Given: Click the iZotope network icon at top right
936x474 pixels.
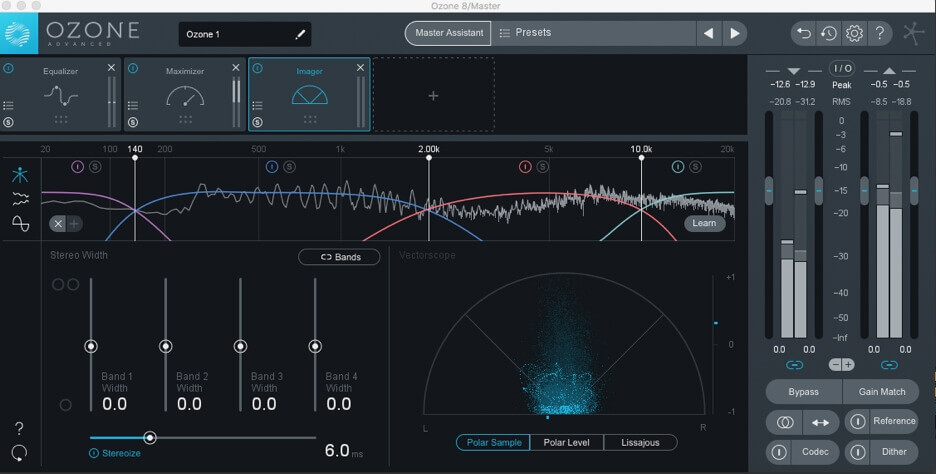Looking at the screenshot, I should click(913, 33).
